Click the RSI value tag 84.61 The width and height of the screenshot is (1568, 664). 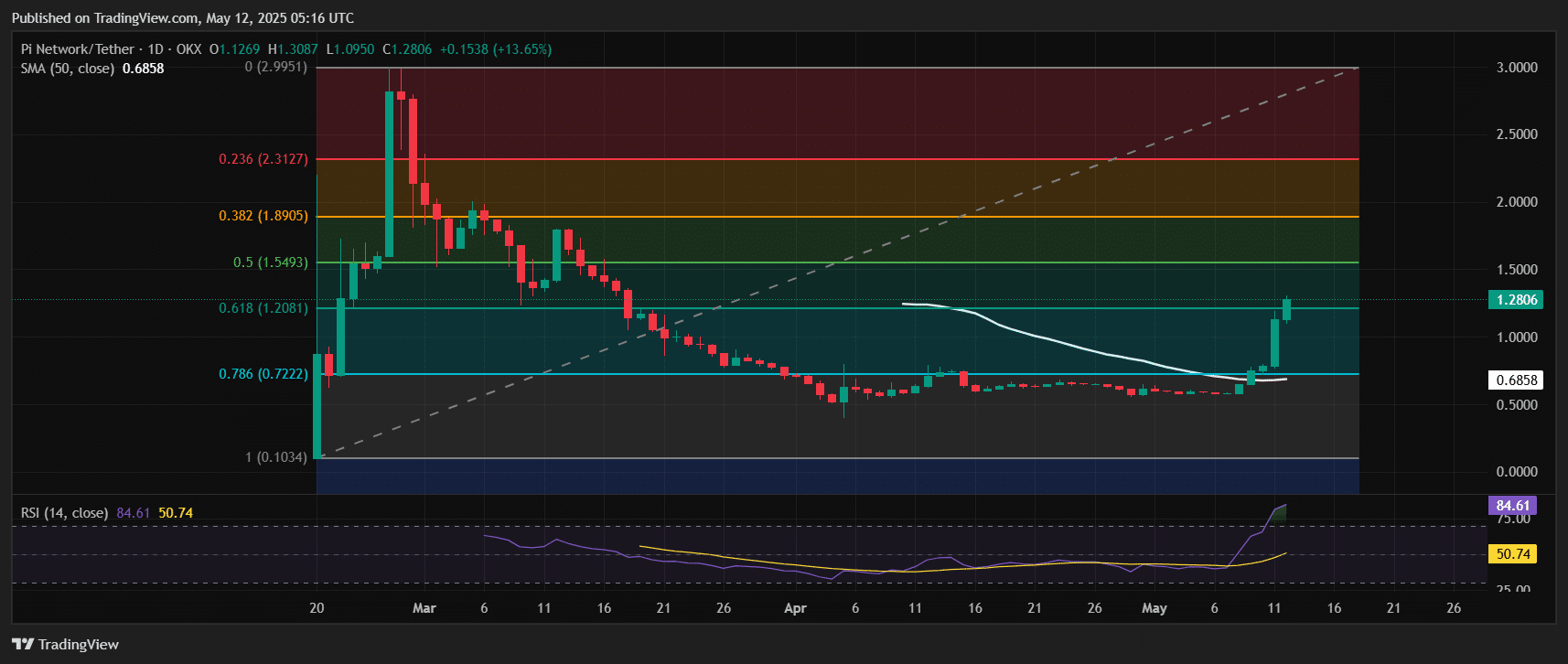coord(1512,506)
